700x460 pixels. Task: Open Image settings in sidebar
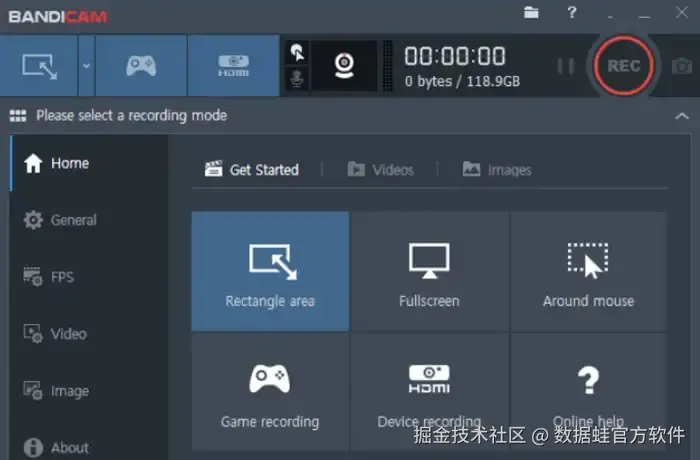click(89, 391)
